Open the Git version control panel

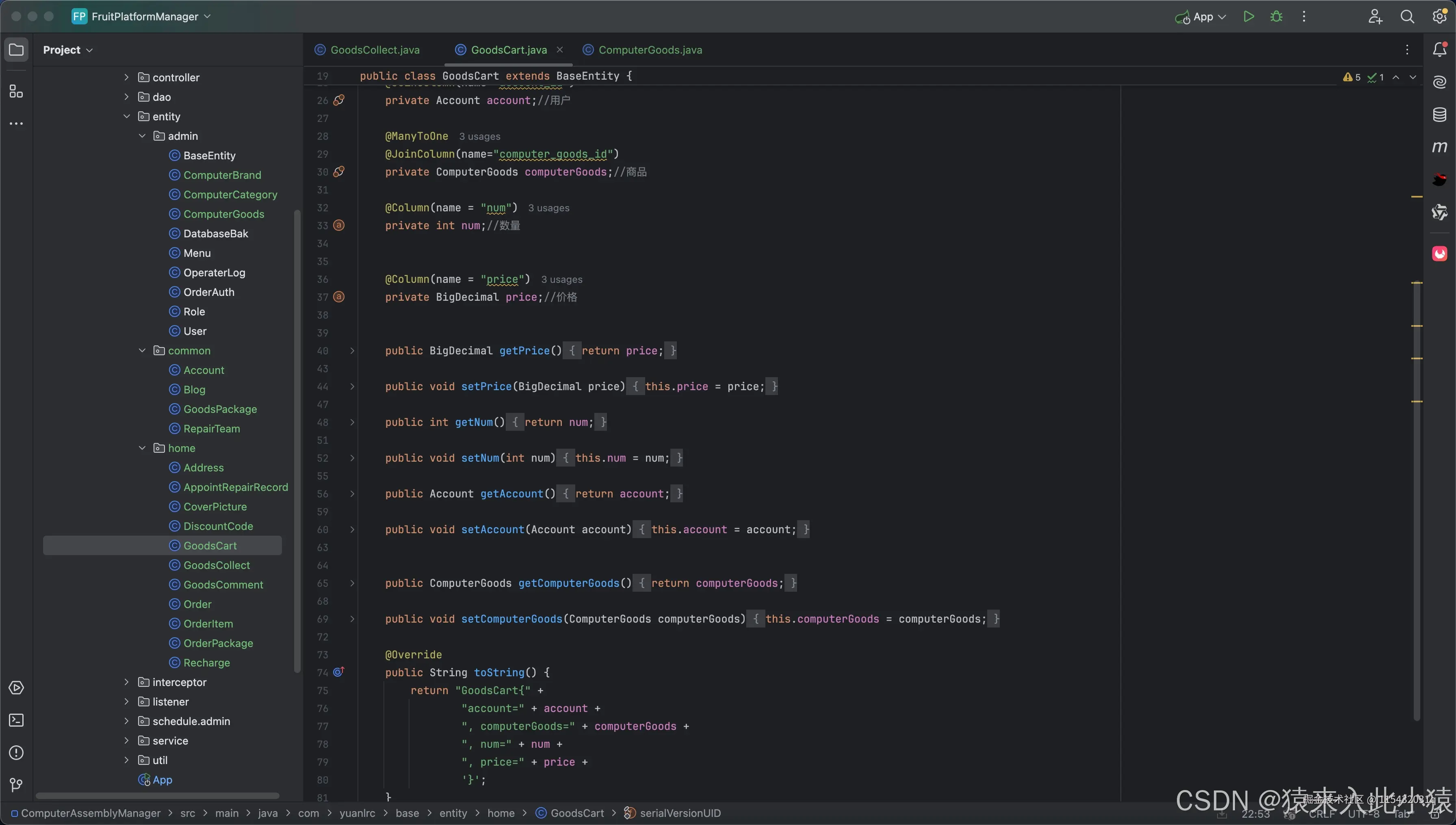[x=16, y=785]
